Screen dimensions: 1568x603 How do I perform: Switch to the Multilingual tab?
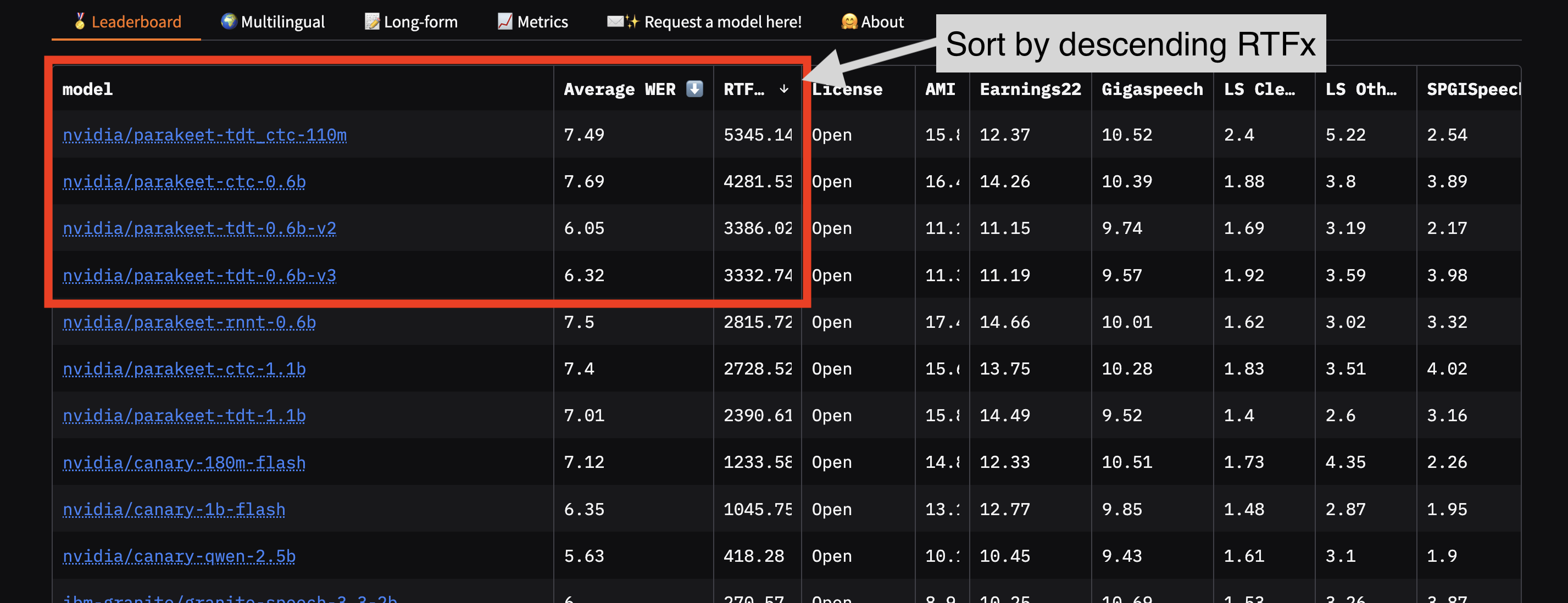(x=272, y=22)
